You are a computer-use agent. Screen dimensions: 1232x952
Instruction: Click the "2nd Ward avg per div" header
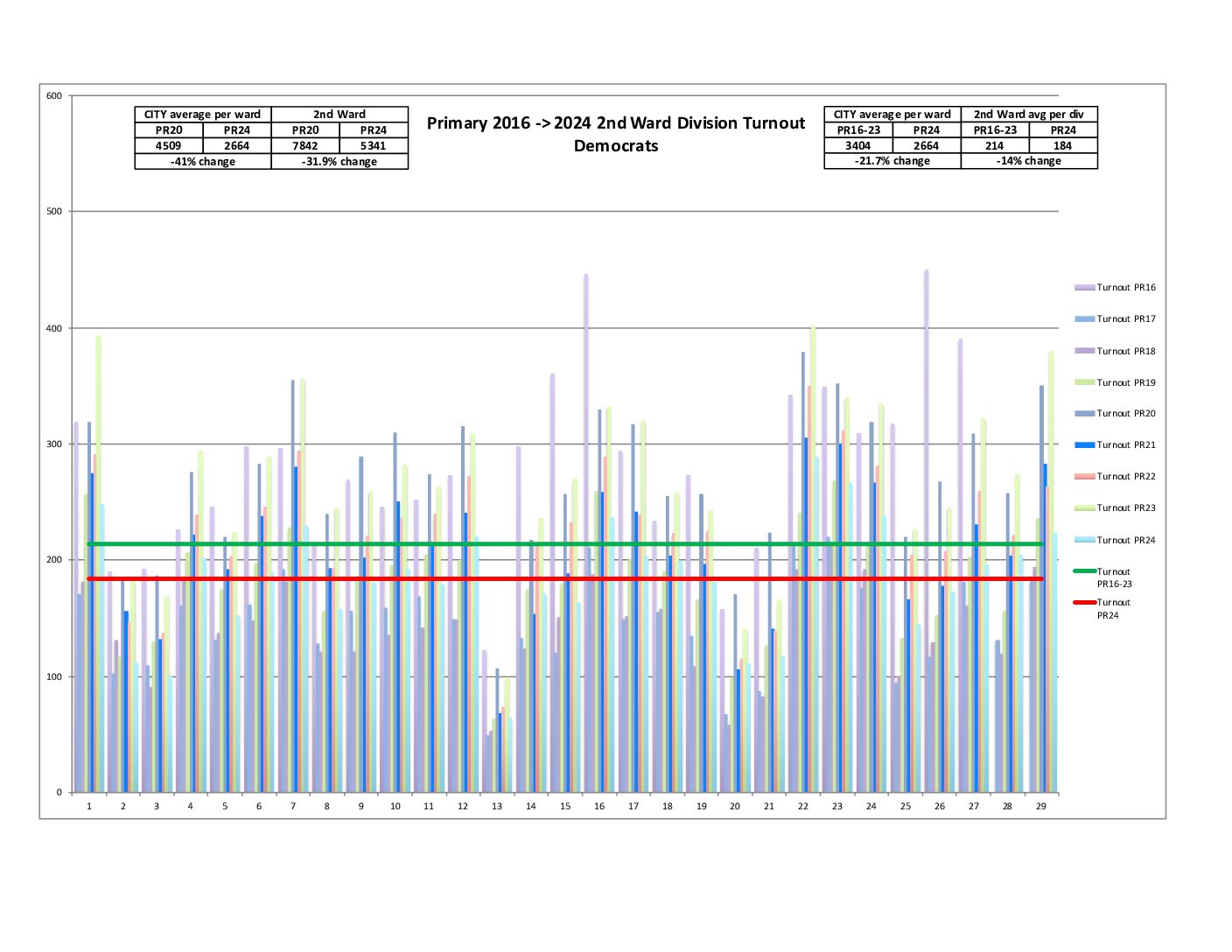tap(1029, 115)
